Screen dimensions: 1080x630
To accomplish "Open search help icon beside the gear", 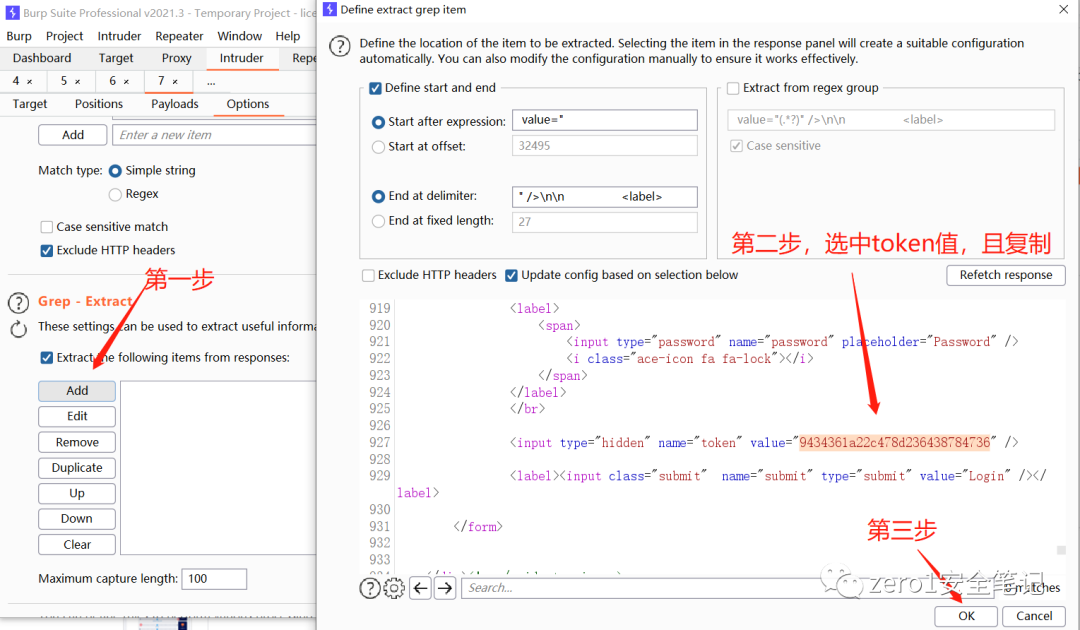I will tap(370, 587).
